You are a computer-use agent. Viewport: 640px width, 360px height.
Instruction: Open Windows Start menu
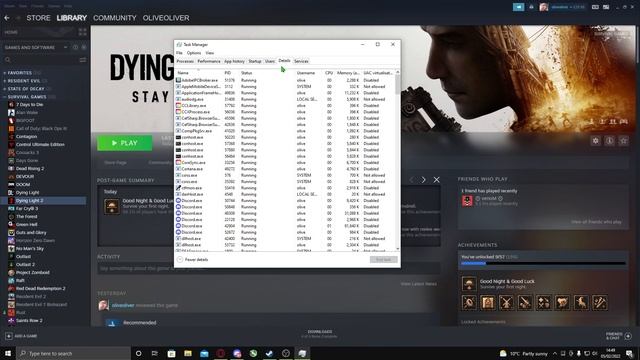(x=8, y=353)
